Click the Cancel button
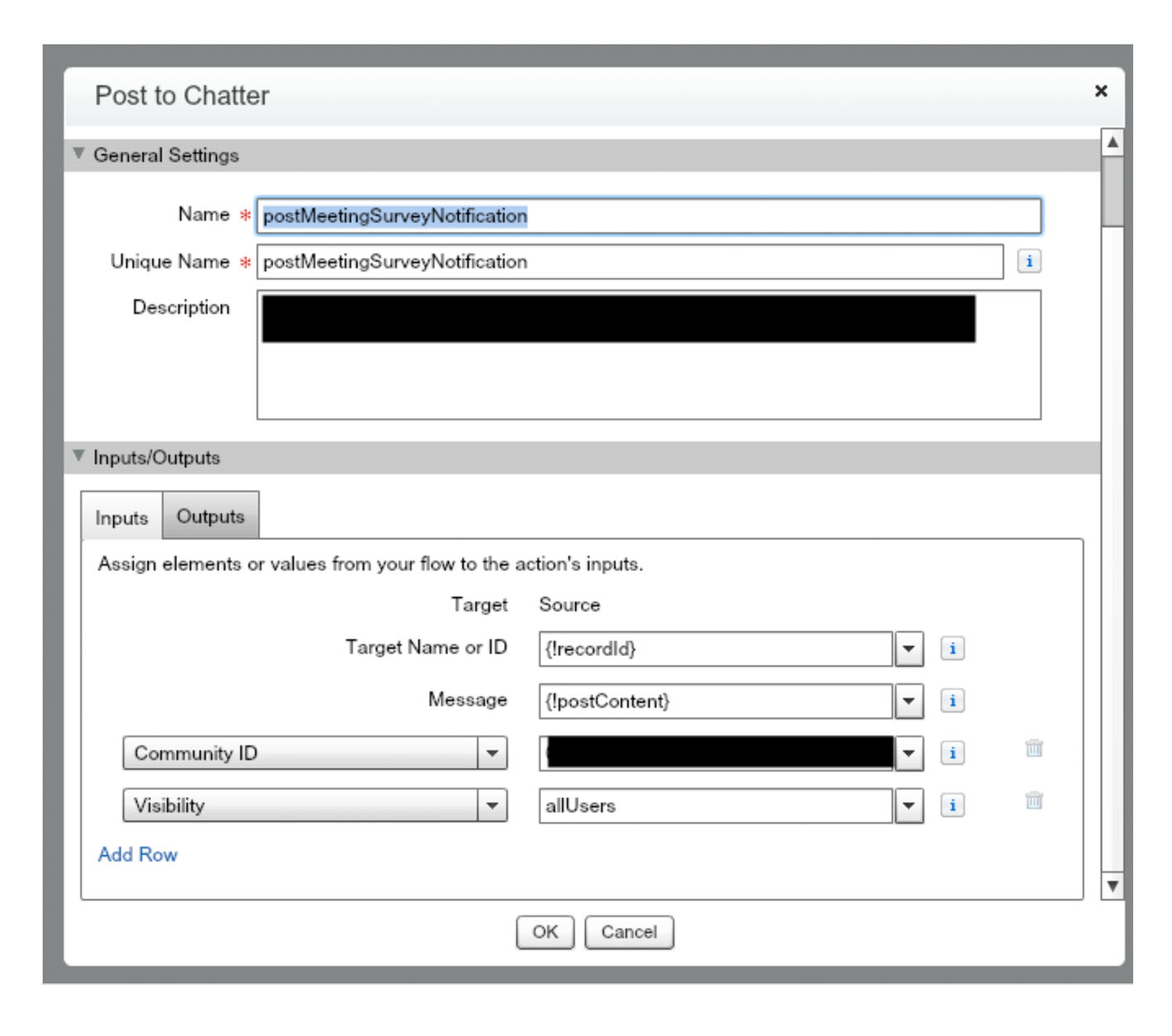Image resolution: width=1172 pixels, height=1036 pixels. point(629,932)
